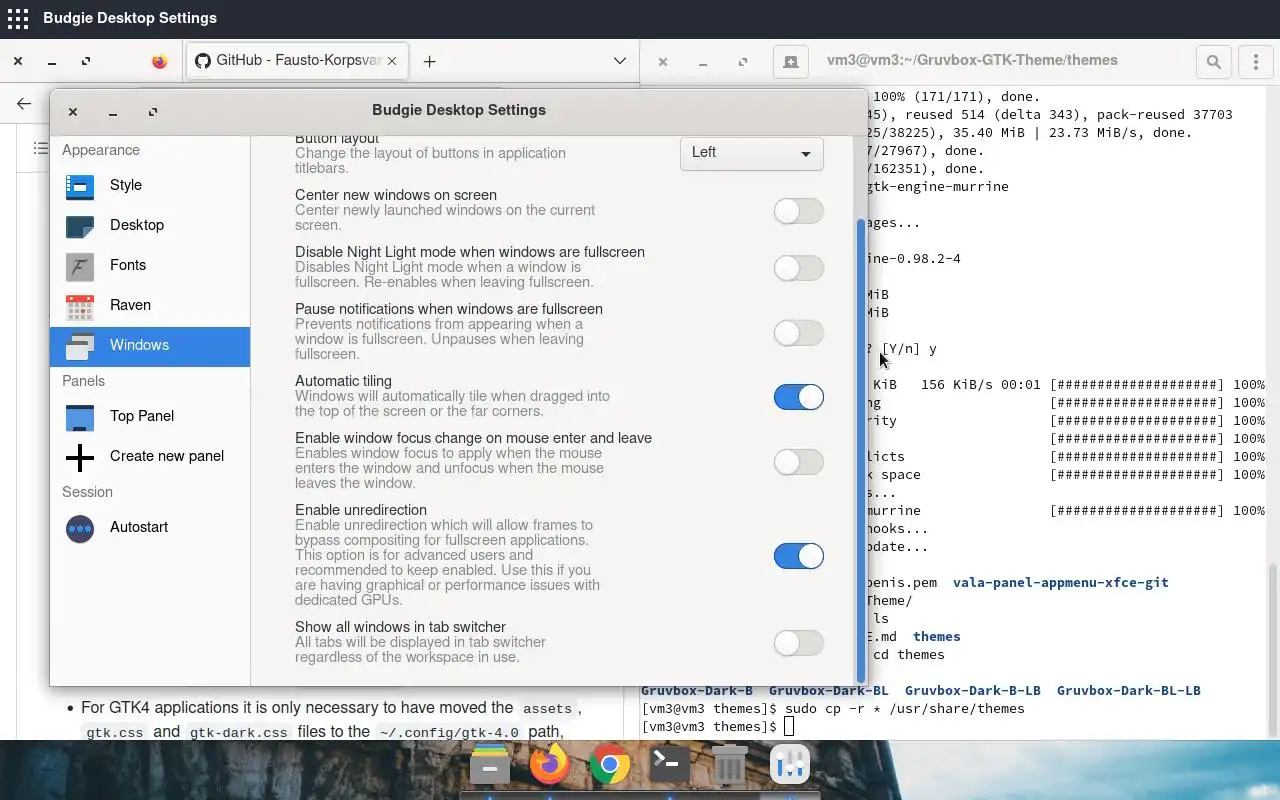Click the terminal command prompt line
The width and height of the screenshot is (1280, 800).
coord(717,726)
